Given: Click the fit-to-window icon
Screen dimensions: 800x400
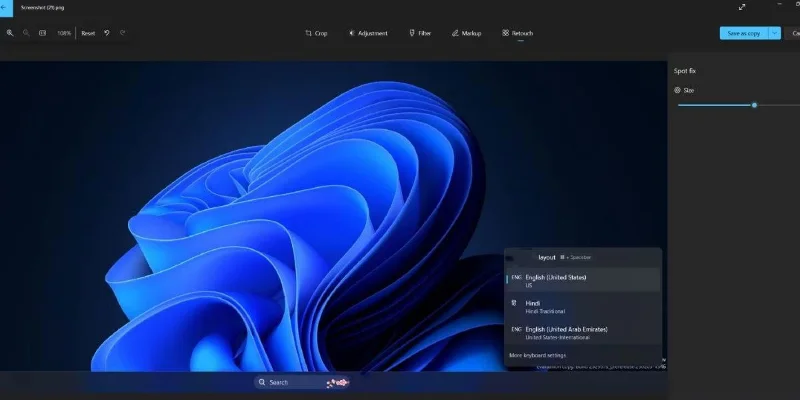Looking at the screenshot, I should 42,33.
